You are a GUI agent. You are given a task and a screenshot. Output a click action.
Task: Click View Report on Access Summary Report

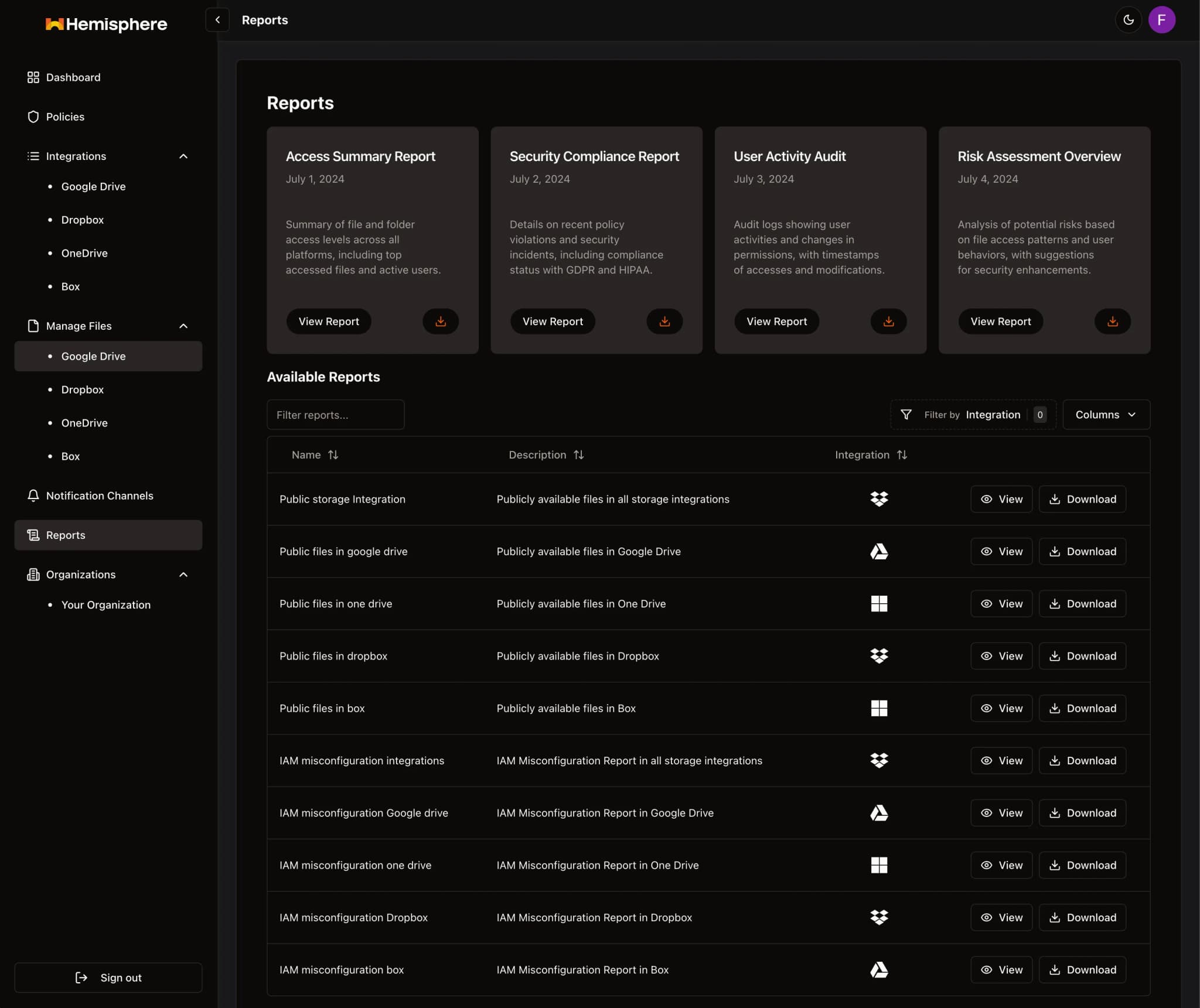coord(329,322)
